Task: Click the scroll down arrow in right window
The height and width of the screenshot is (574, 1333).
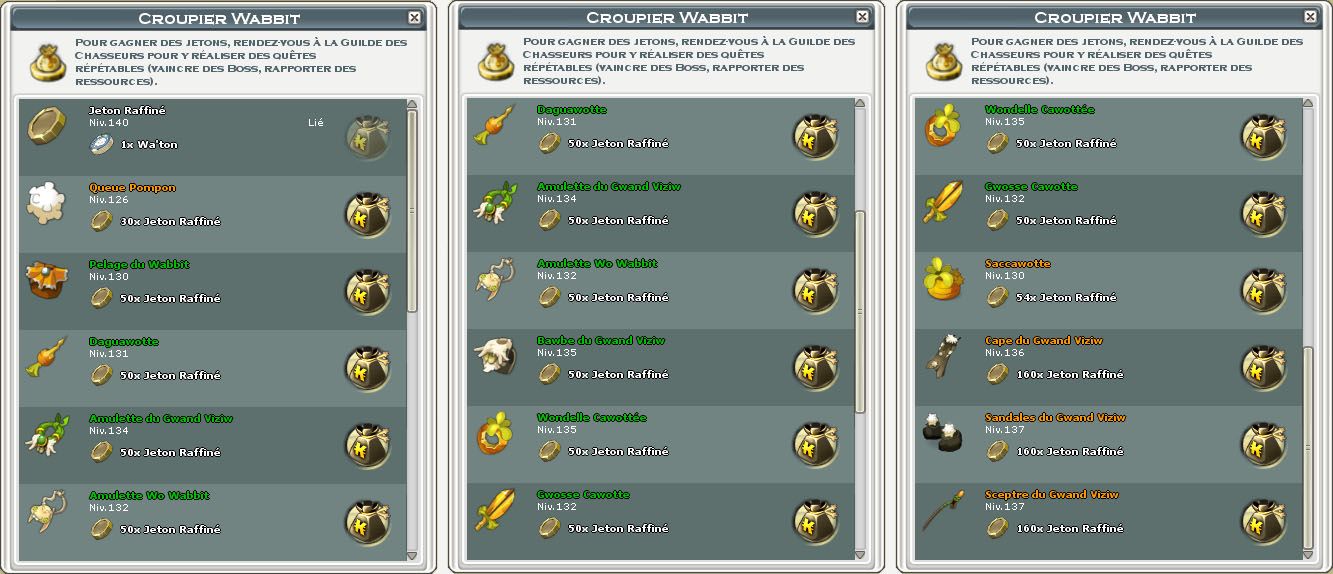Action: point(1308,555)
